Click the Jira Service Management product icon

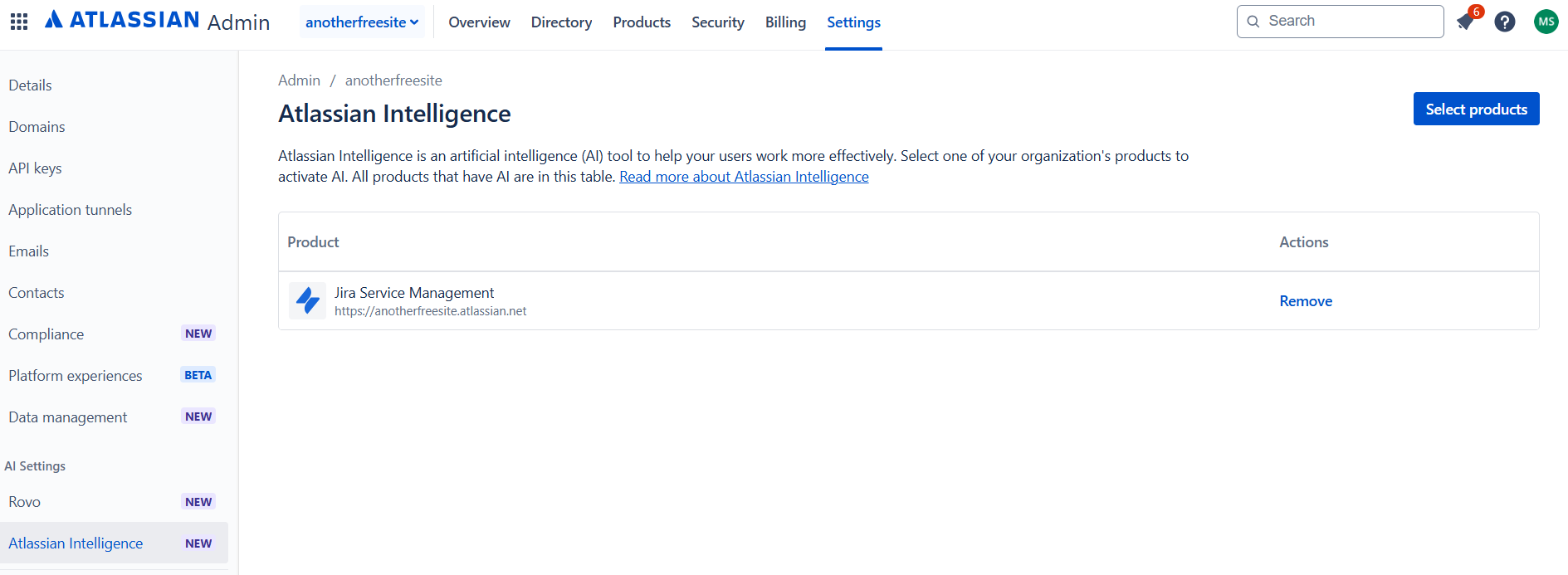coord(307,300)
